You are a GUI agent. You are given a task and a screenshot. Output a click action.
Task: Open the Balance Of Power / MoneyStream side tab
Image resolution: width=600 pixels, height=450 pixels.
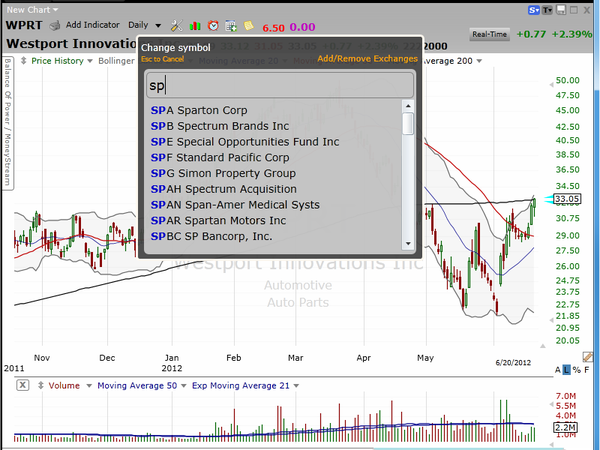8,123
